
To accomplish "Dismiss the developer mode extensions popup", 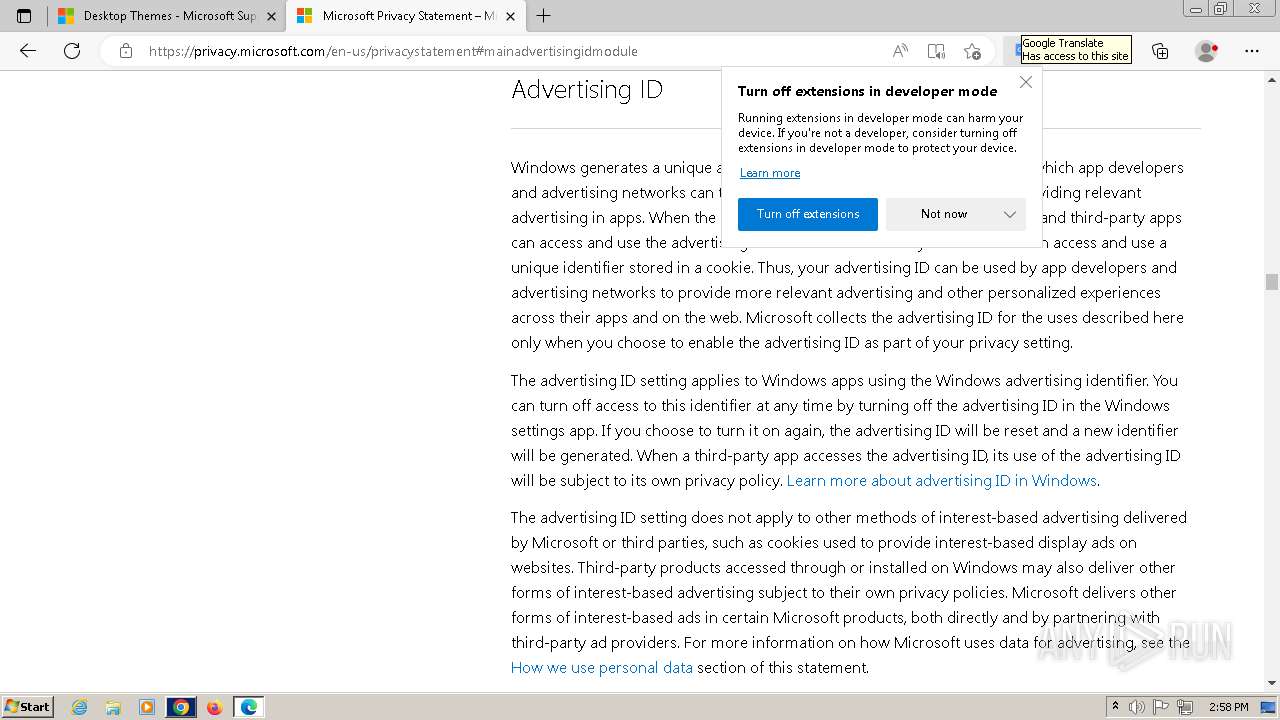I will (1026, 82).
